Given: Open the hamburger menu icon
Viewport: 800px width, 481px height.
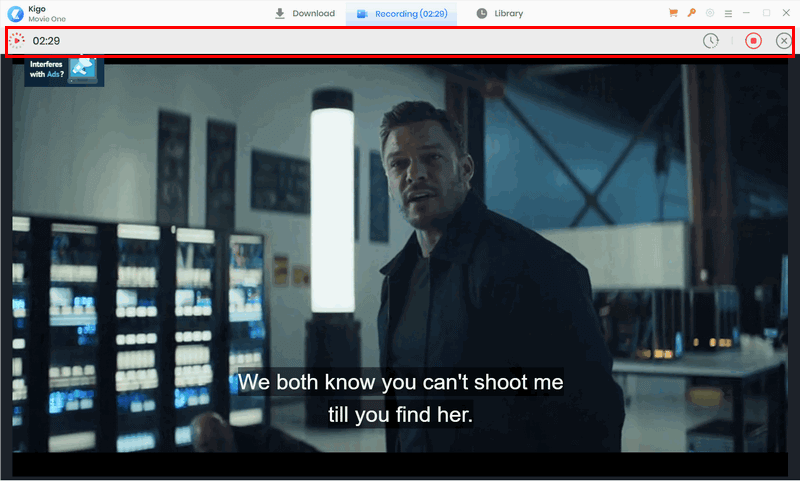Looking at the screenshot, I should tap(728, 13).
